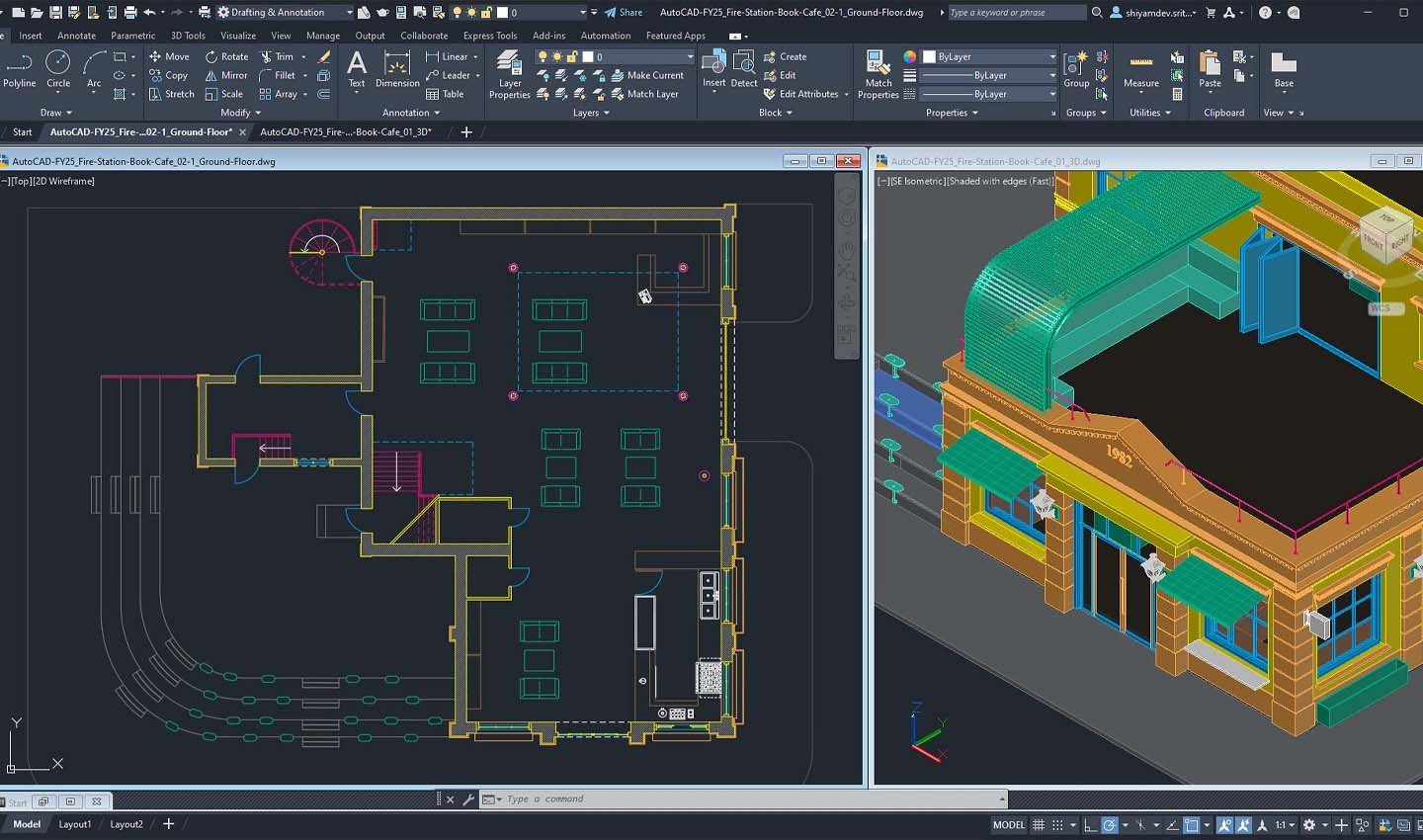Activate the Move tool
Screen dimensions: 1423x840
click(x=169, y=56)
